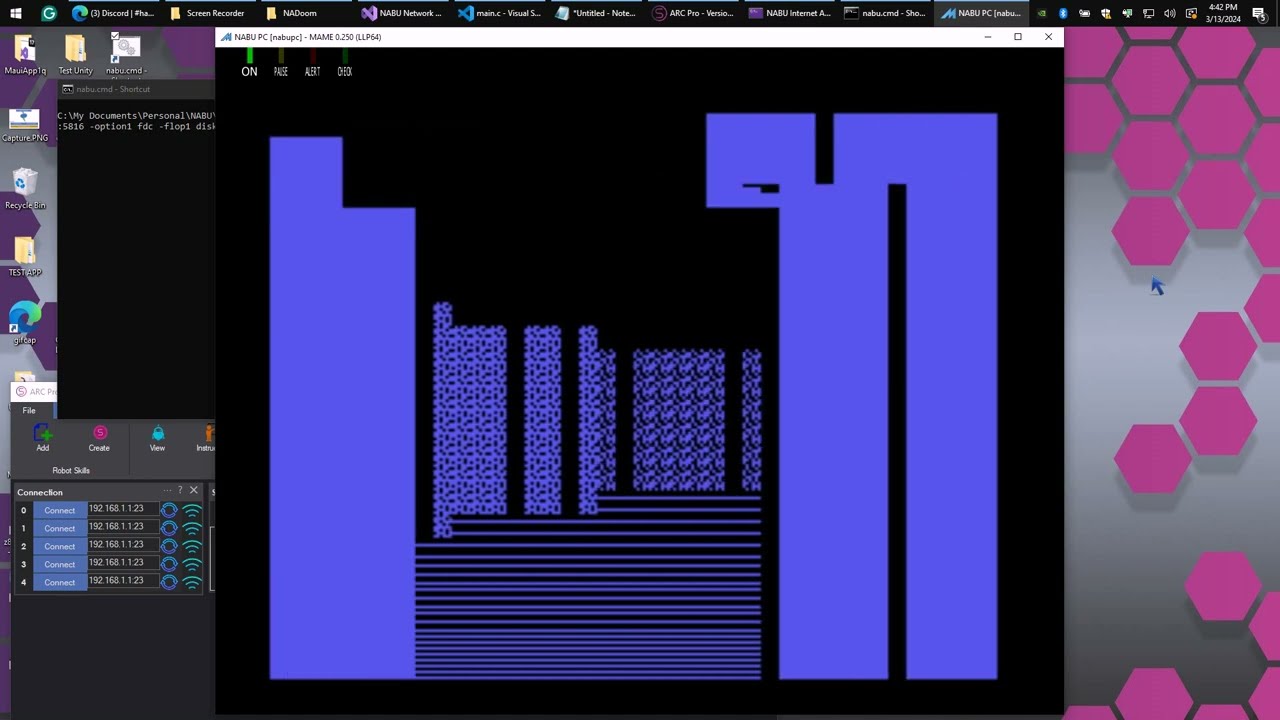Open the 4:42 PM clock and date
Image resolution: width=1280 pixels, height=720 pixels.
[x=1223, y=13]
